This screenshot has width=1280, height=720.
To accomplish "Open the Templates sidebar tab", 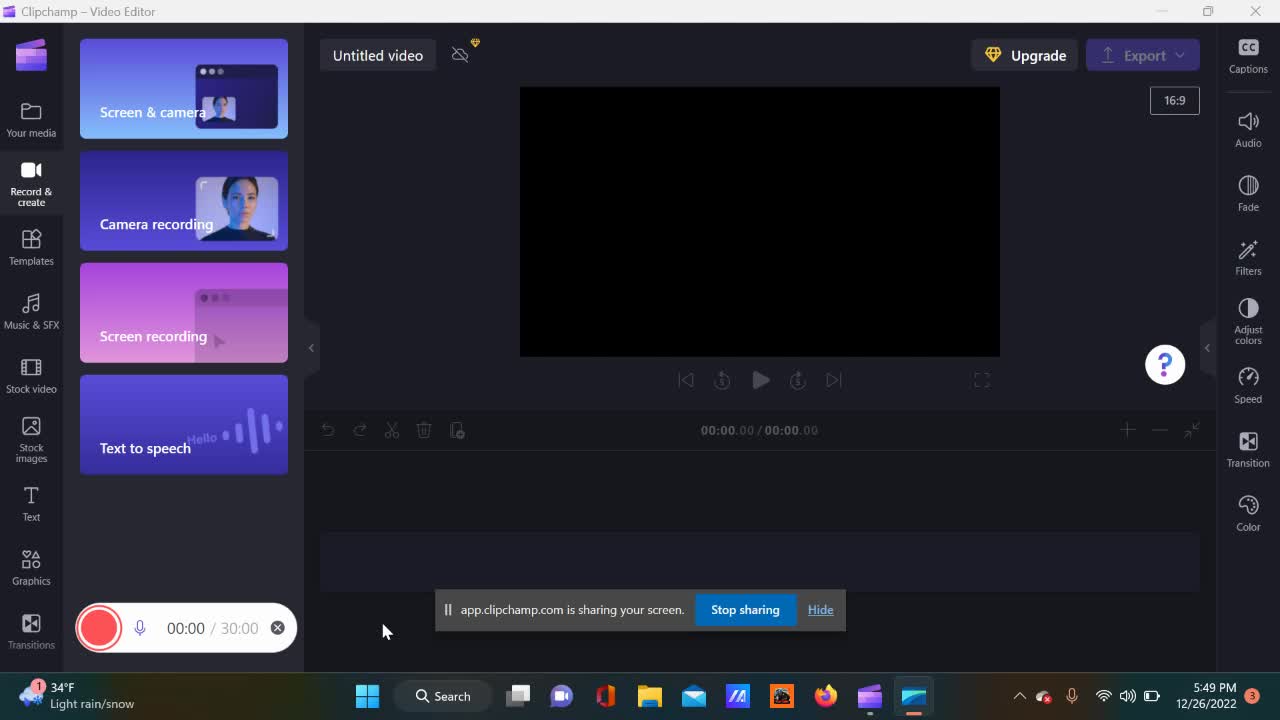I will 31,248.
